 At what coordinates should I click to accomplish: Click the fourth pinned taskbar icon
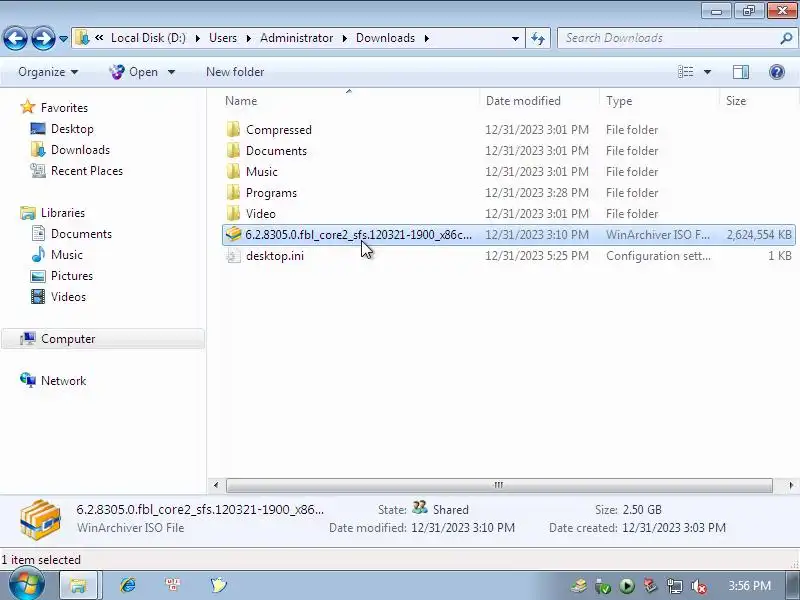tap(218, 585)
